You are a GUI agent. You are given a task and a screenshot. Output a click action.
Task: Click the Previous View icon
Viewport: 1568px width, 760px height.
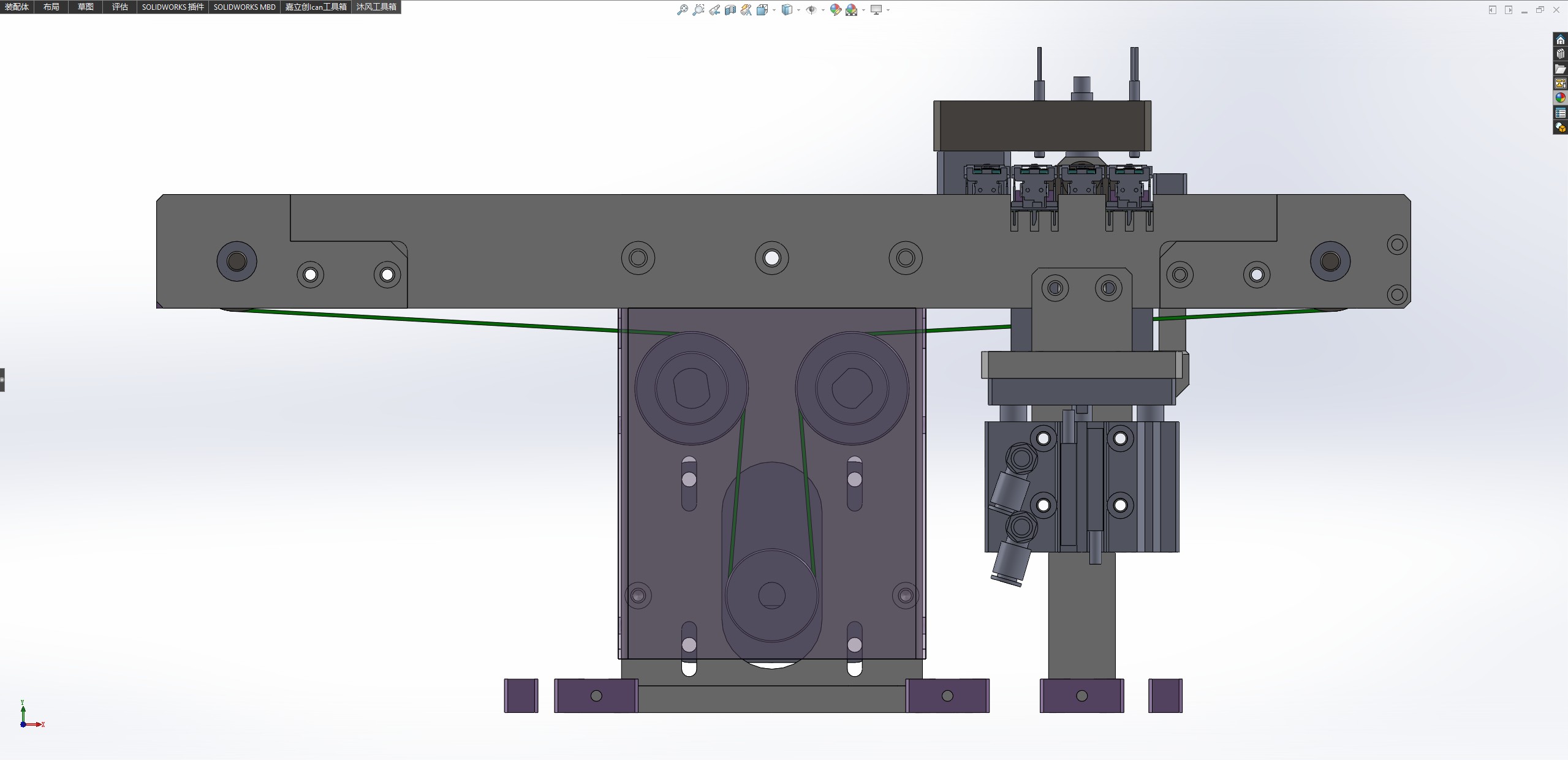[714, 10]
